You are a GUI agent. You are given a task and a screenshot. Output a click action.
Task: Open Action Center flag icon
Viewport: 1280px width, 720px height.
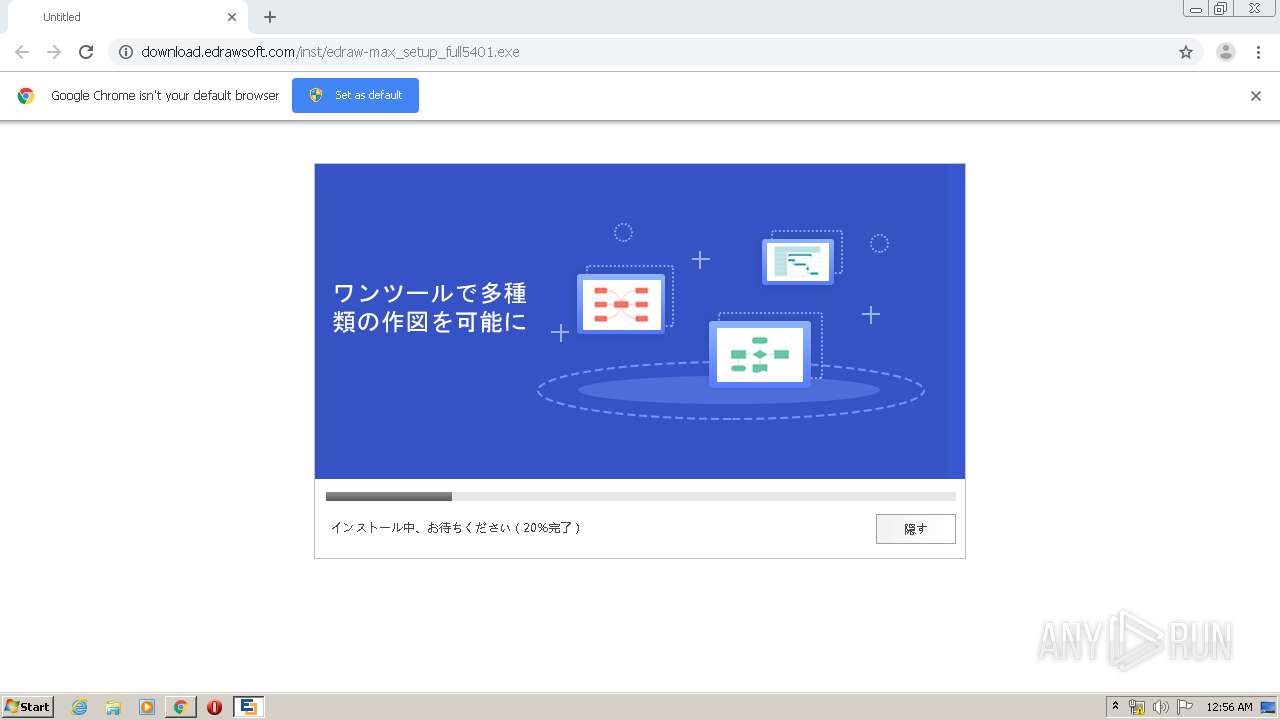(x=1185, y=707)
